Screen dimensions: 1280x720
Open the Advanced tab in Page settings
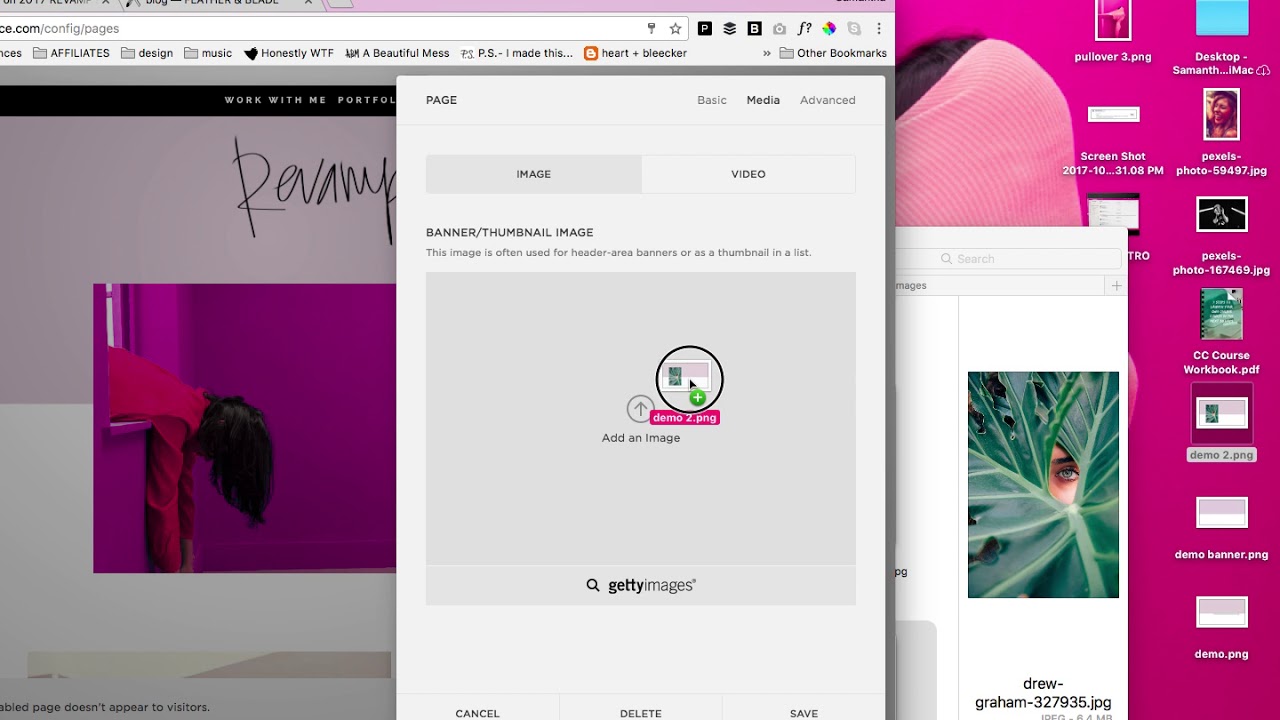tap(827, 100)
